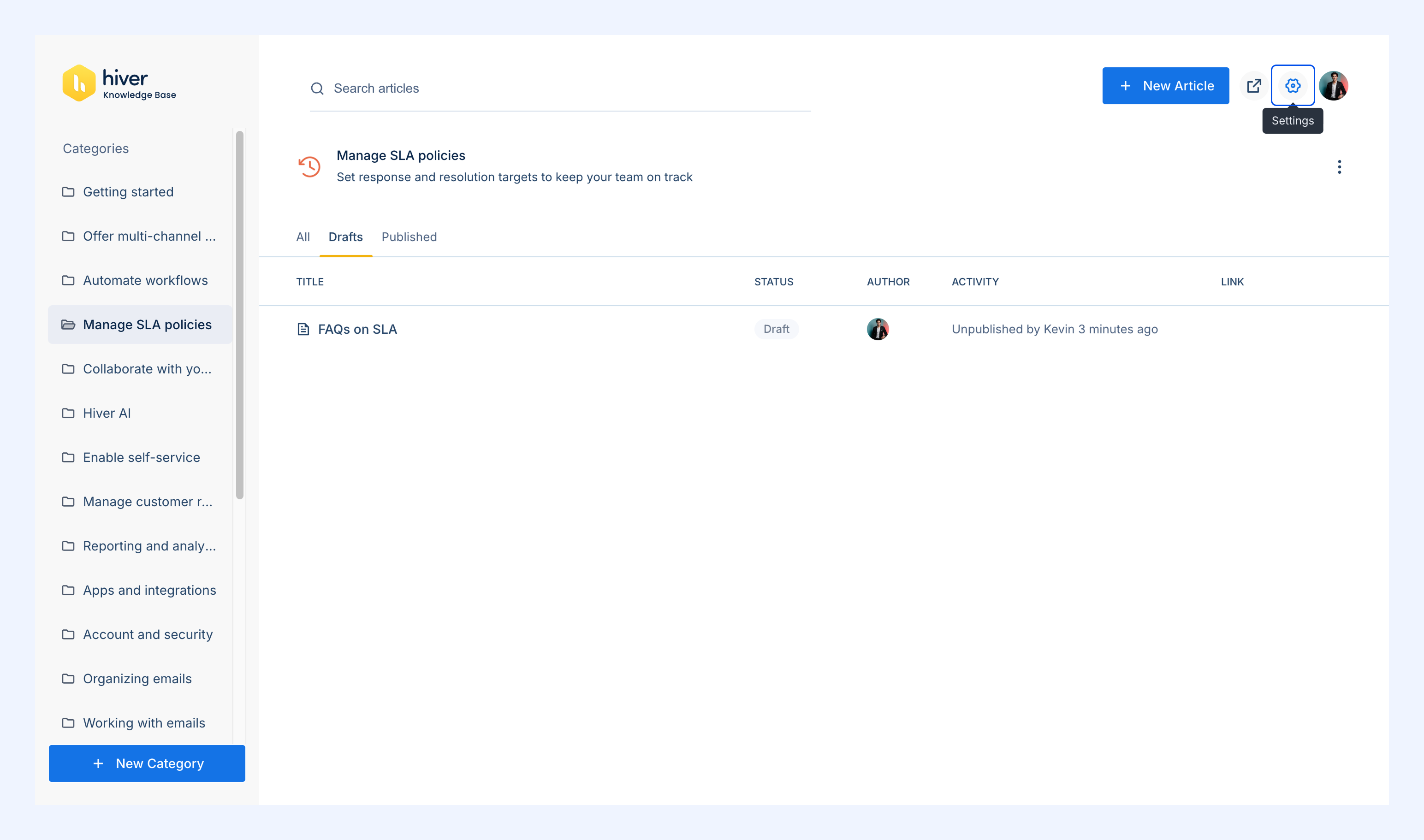This screenshot has width=1424, height=840.
Task: Open the FAQs on SLA article
Action: [x=357, y=329]
